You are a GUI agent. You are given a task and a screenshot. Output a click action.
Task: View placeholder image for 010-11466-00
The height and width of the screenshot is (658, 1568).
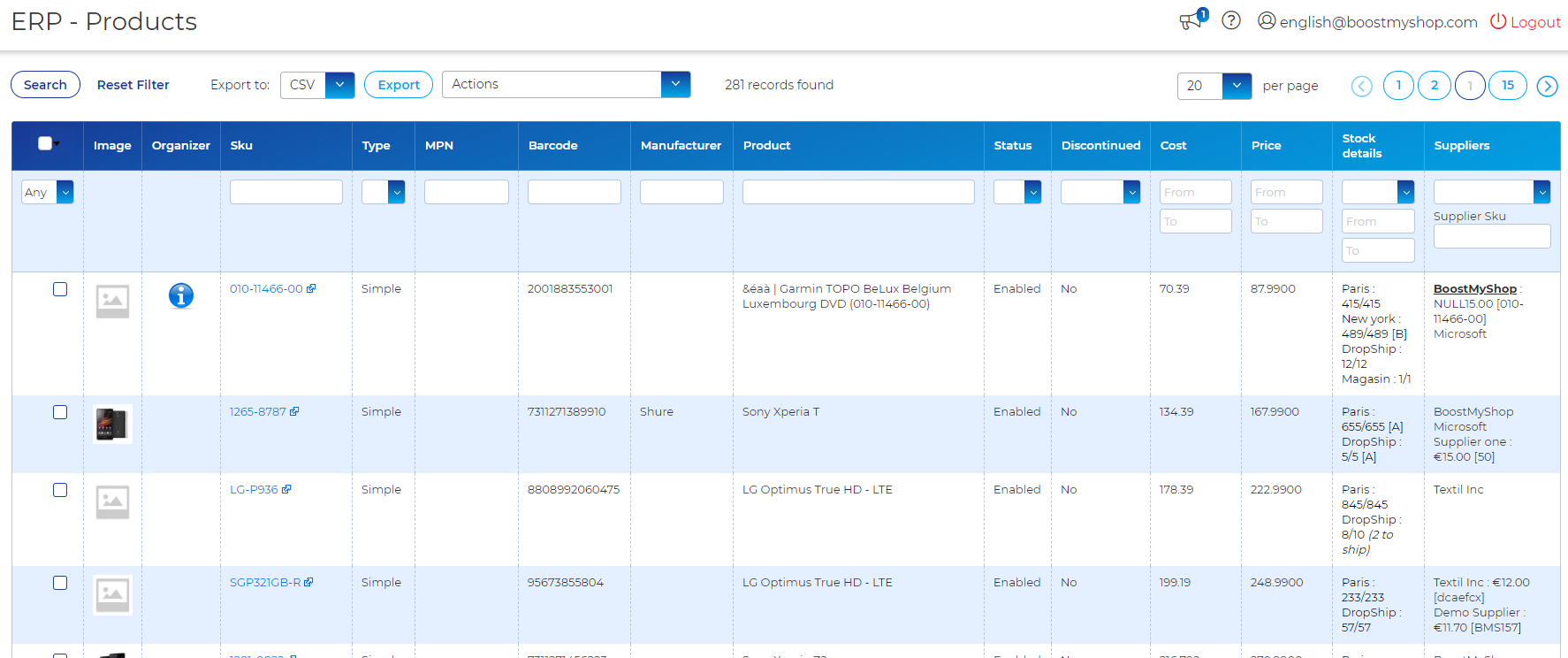pyautogui.click(x=112, y=301)
